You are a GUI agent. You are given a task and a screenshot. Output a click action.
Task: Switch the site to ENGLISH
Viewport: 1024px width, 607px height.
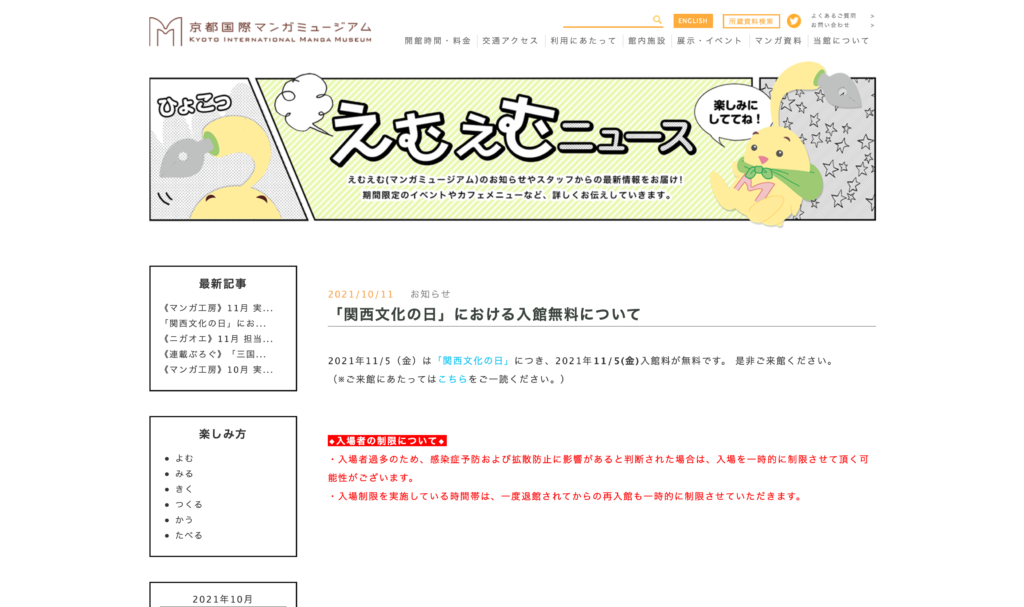click(x=693, y=21)
